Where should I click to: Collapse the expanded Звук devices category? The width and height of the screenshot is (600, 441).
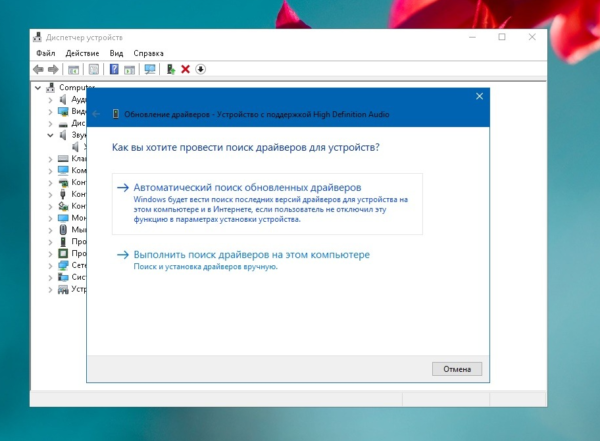[x=51, y=134]
